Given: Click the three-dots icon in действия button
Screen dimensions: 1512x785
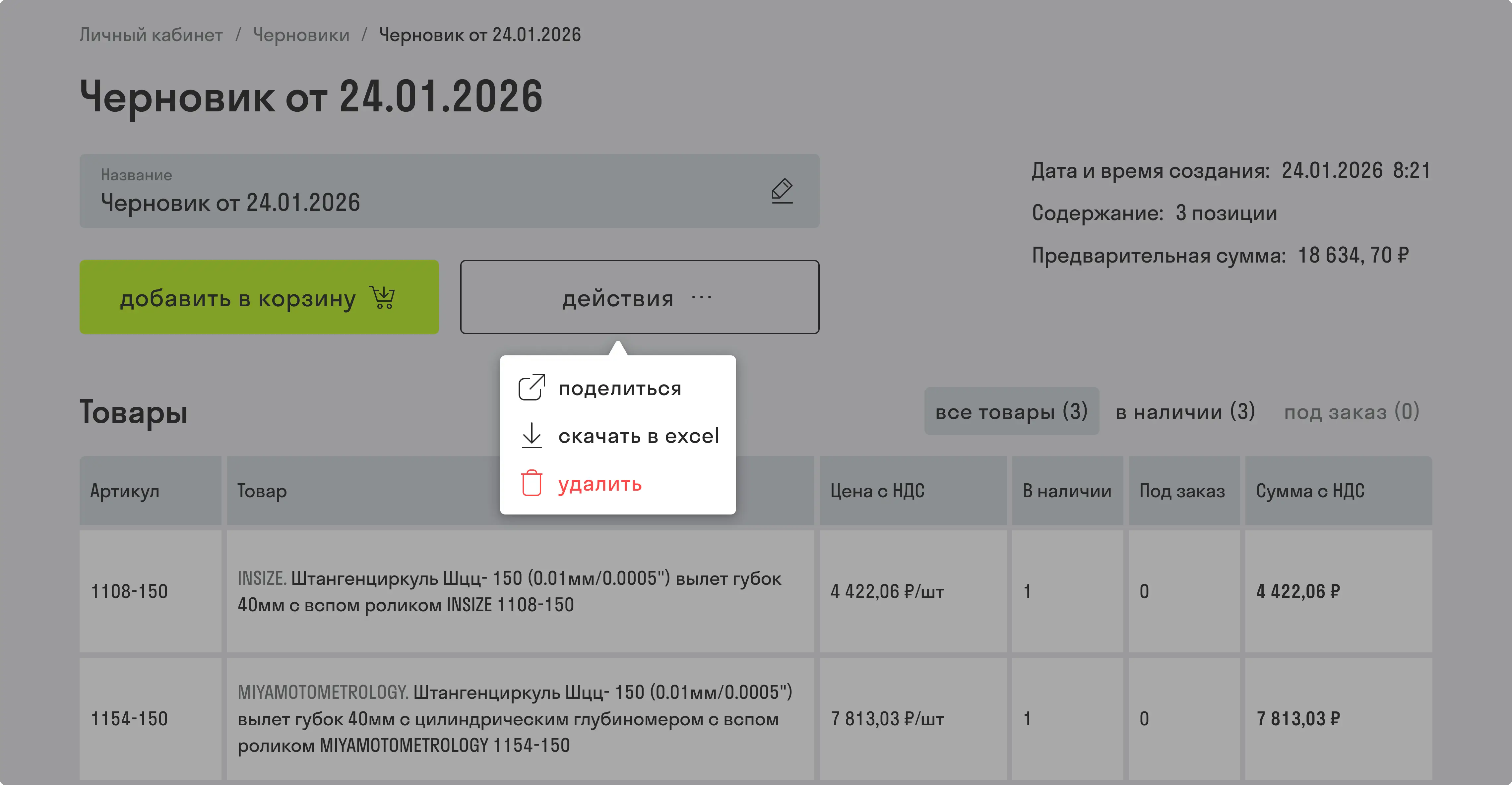Looking at the screenshot, I should point(701,297).
